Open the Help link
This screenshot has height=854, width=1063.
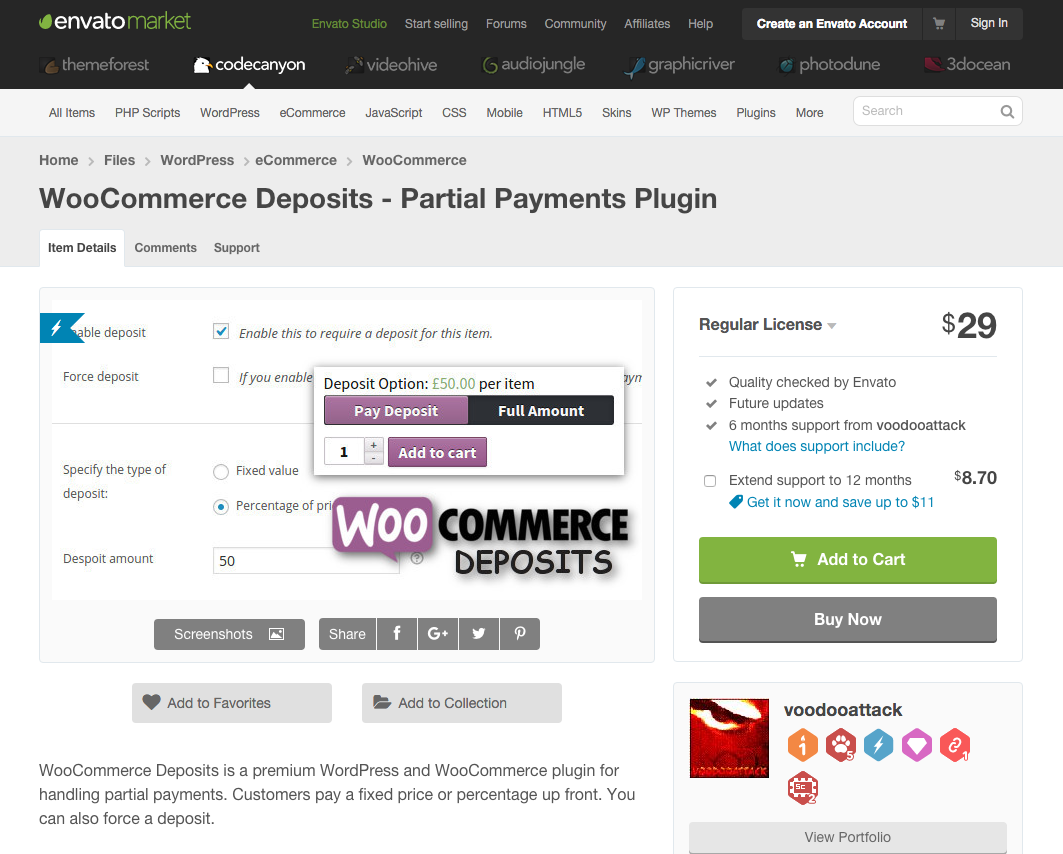pyautogui.click(x=700, y=24)
